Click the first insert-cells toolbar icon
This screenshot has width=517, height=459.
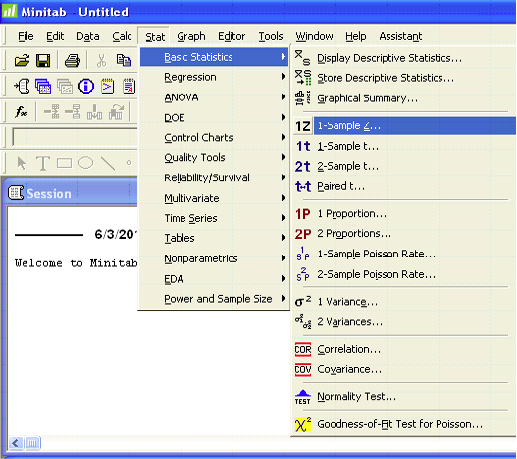tap(52, 112)
